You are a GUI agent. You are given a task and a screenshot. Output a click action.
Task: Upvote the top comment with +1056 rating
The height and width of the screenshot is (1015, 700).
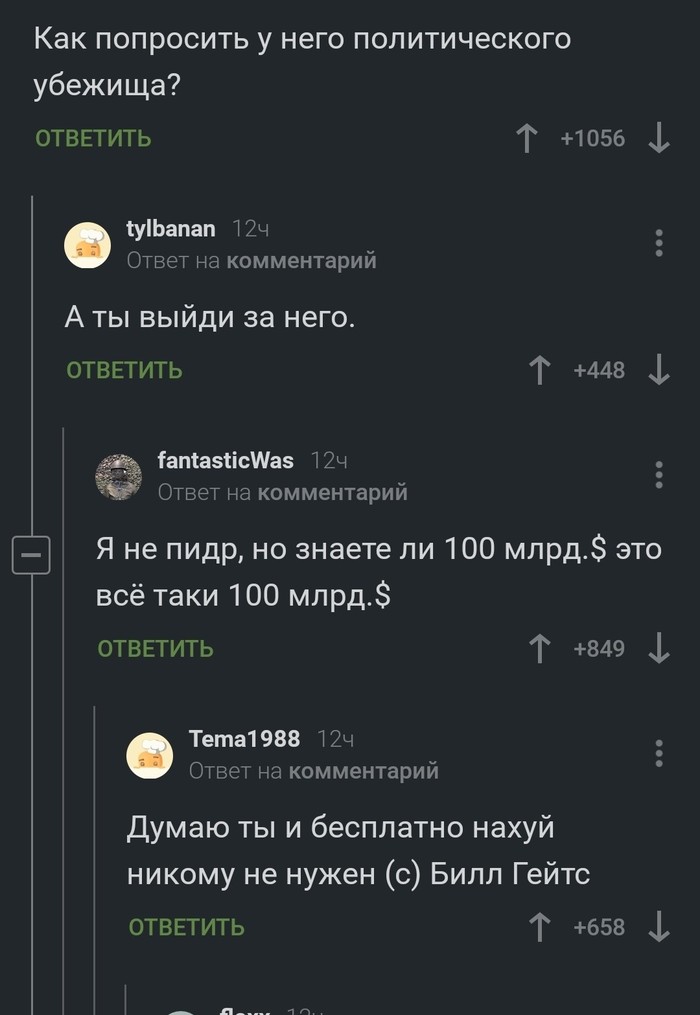pos(527,138)
